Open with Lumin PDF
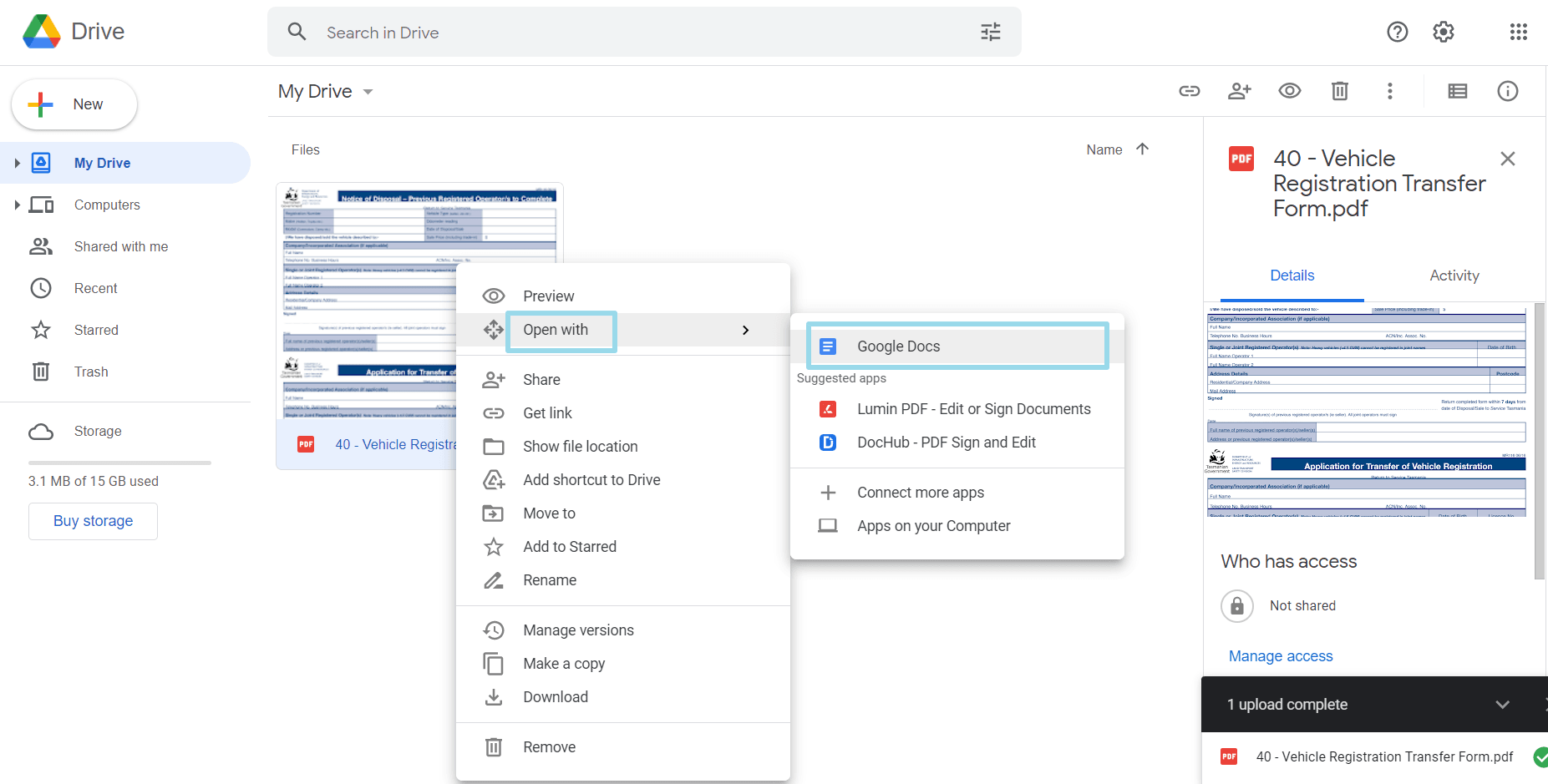 (957, 409)
